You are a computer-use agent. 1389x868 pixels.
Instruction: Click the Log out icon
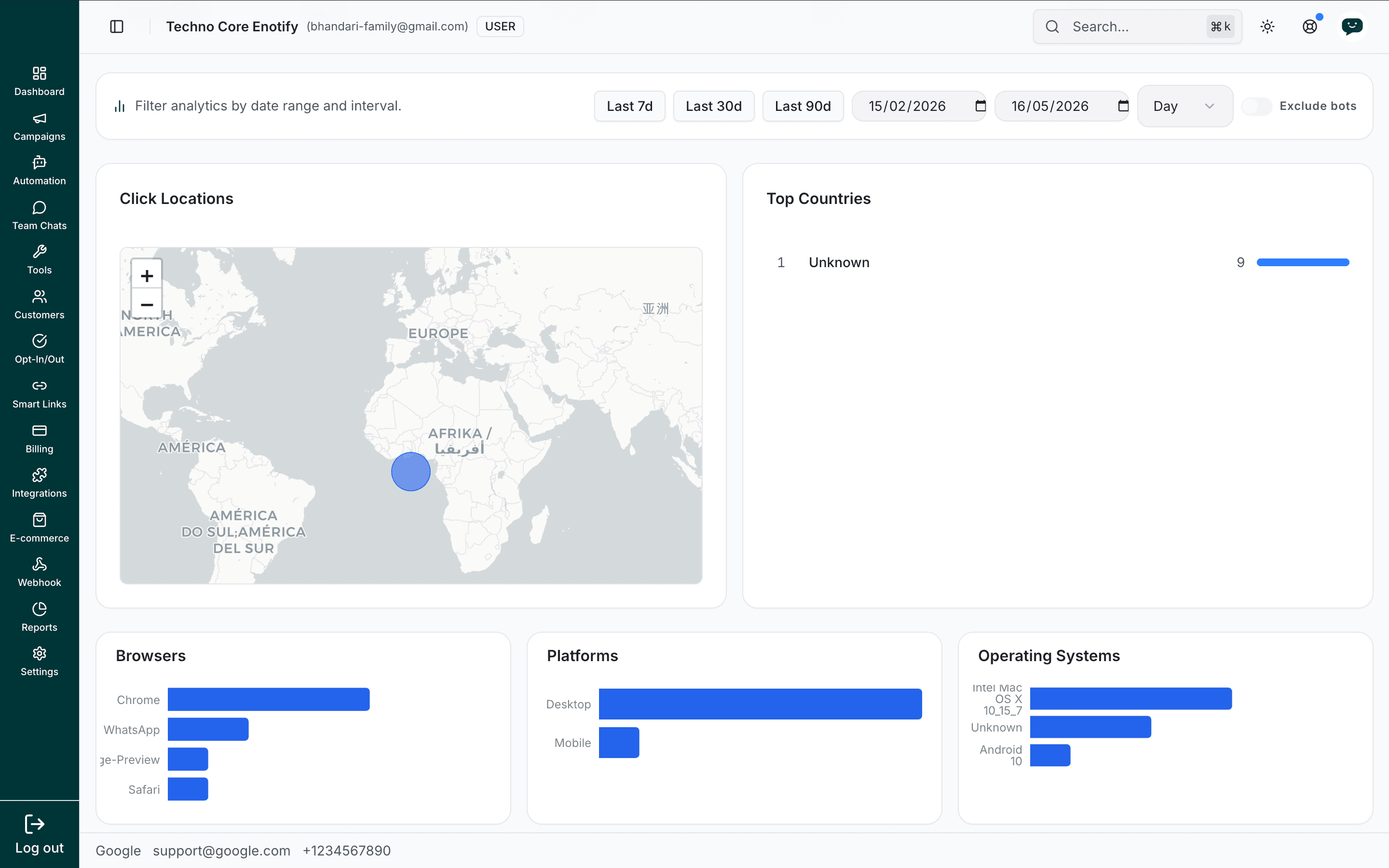(34, 825)
